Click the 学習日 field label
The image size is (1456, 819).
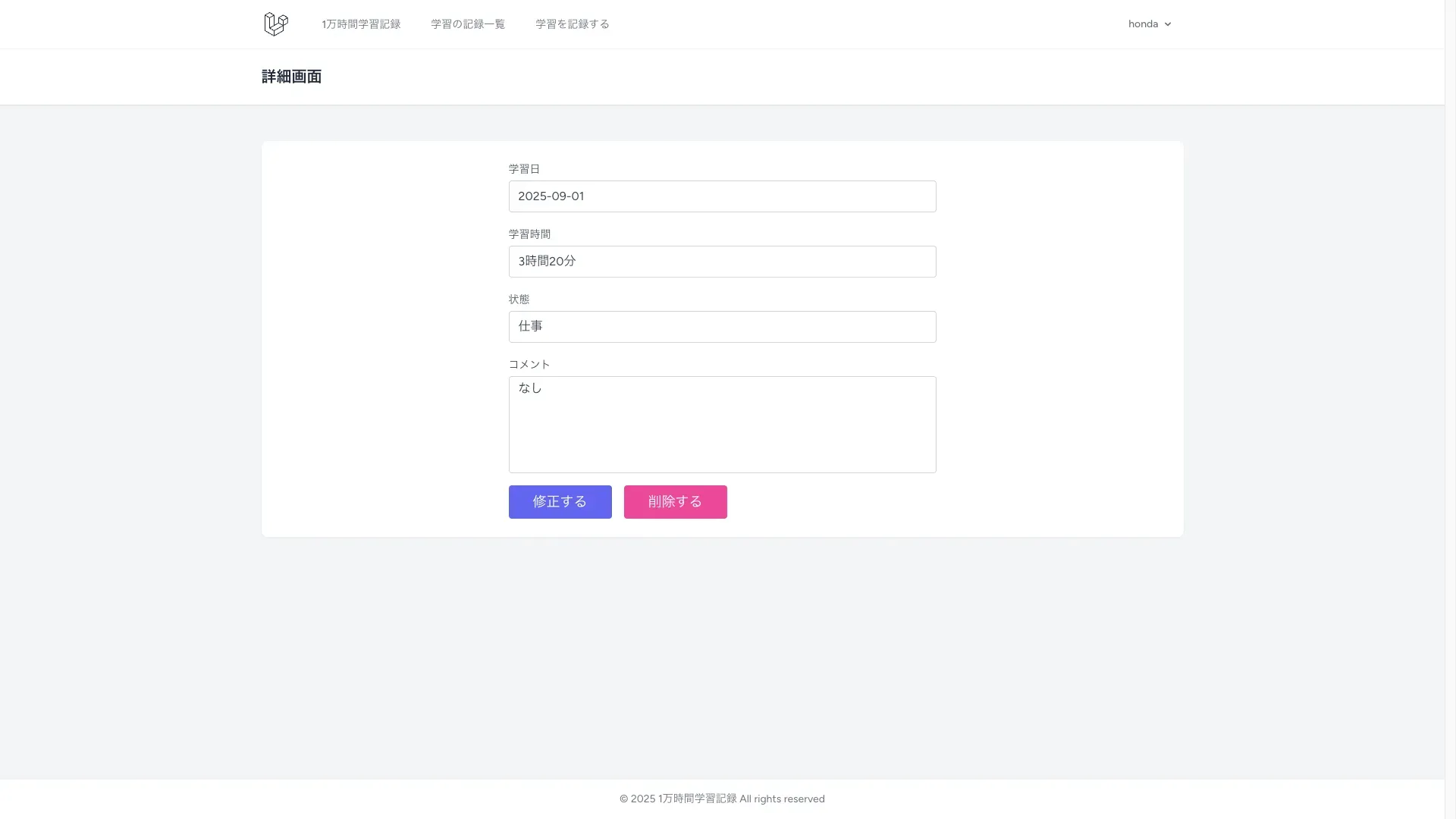point(524,169)
